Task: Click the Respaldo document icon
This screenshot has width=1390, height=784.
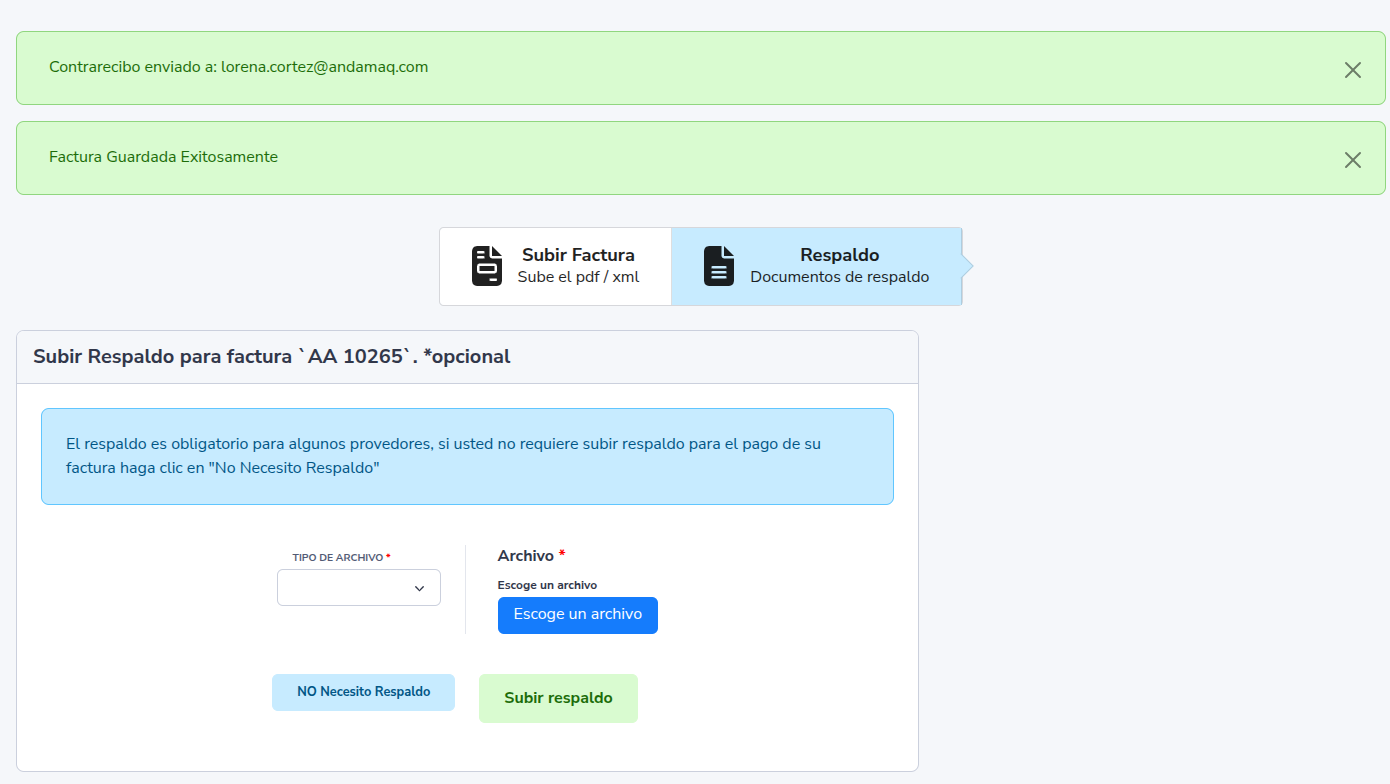Action: pyautogui.click(x=718, y=266)
